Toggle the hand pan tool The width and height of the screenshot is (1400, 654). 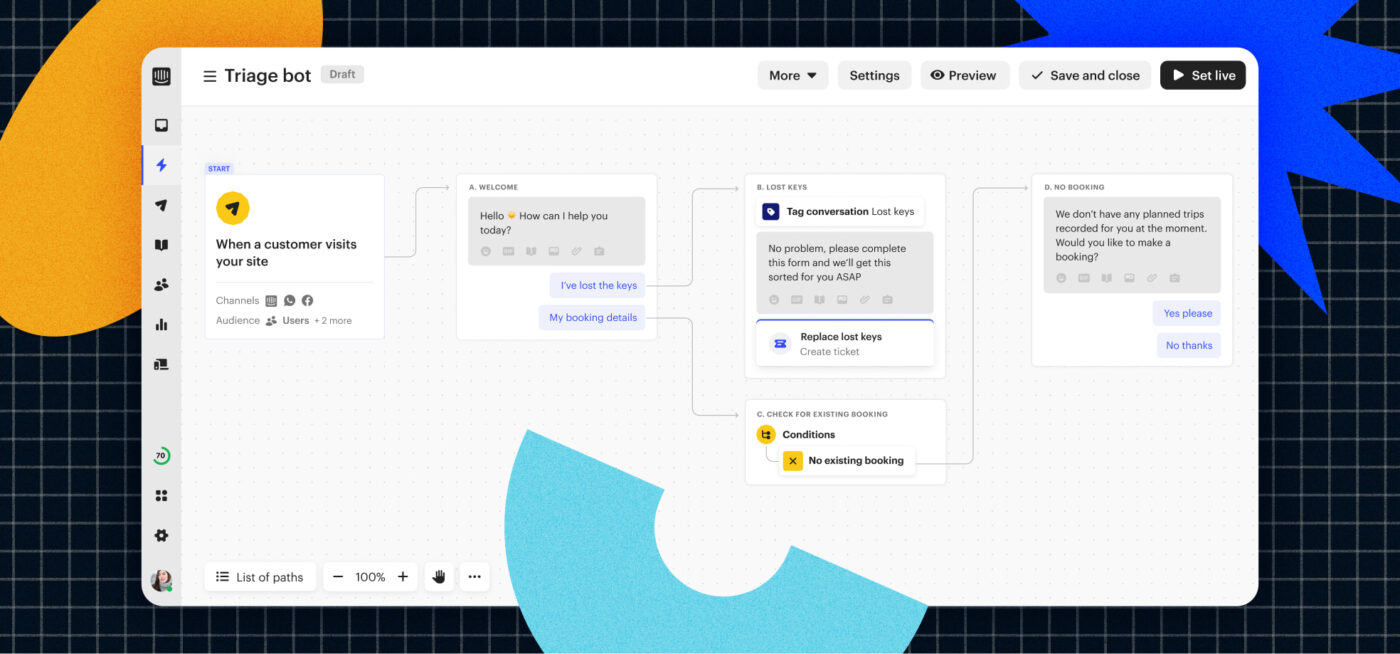[438, 577]
